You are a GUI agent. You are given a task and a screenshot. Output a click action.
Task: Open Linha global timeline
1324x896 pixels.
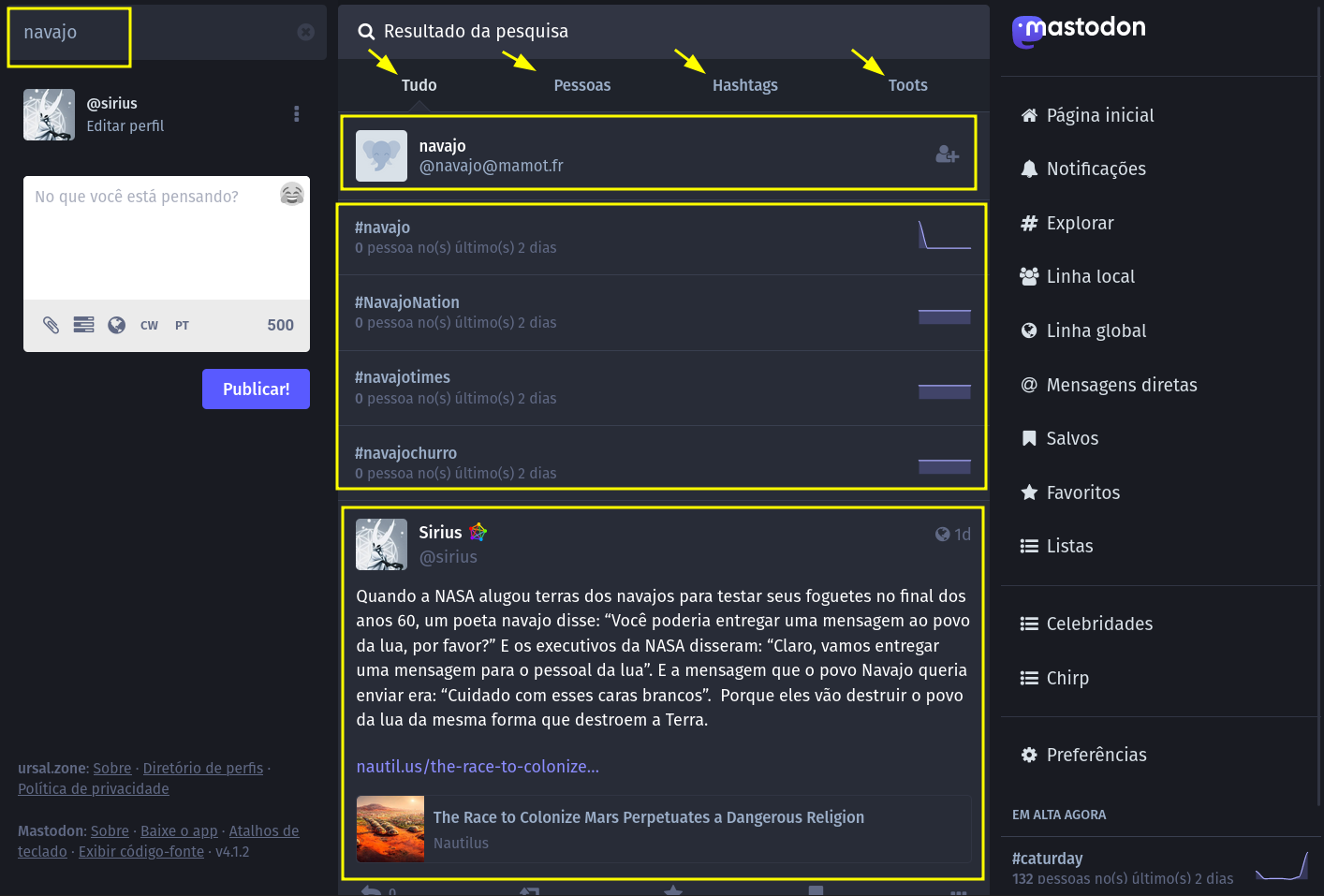point(1082,330)
